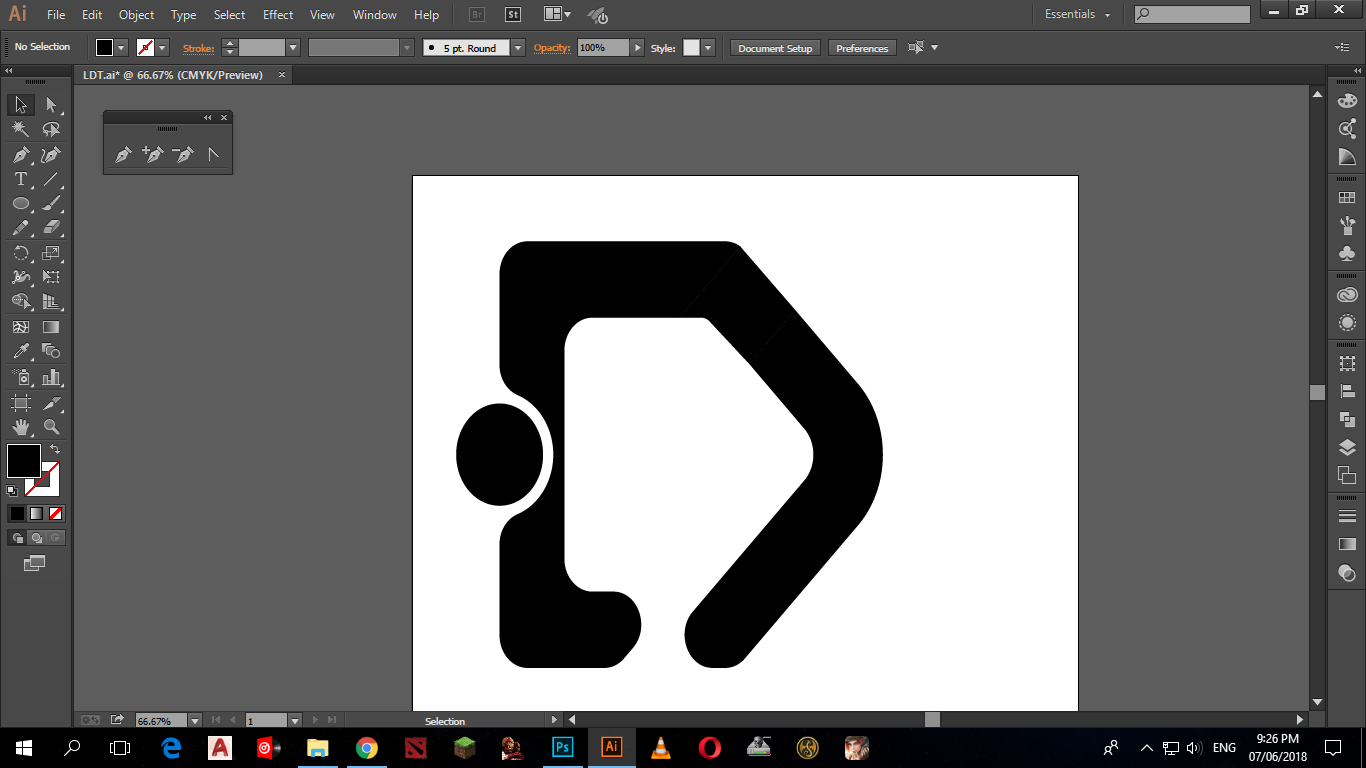Select the Rotate tool
Image resolution: width=1366 pixels, height=768 pixels.
point(21,253)
